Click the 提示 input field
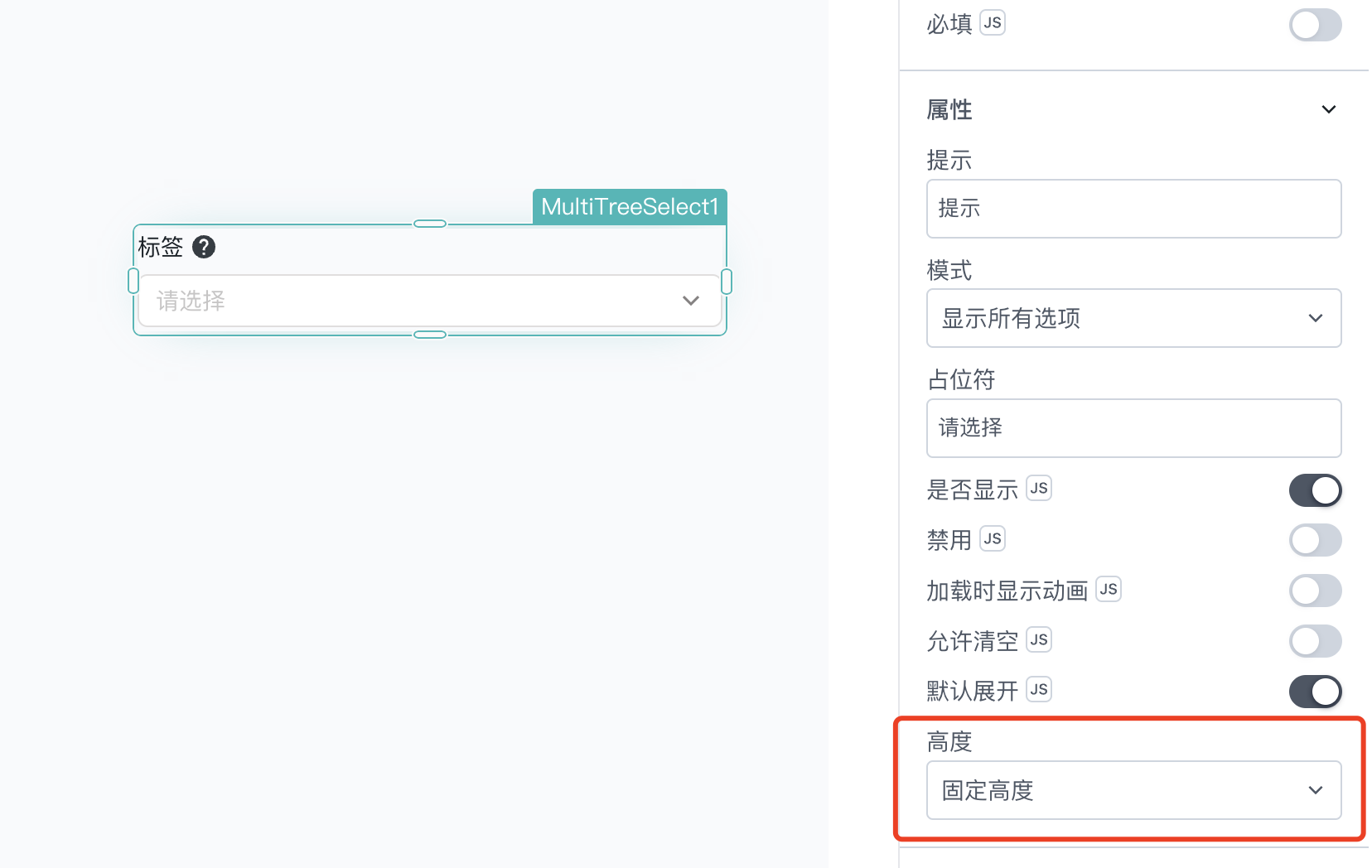The height and width of the screenshot is (868, 1372). [x=1133, y=209]
